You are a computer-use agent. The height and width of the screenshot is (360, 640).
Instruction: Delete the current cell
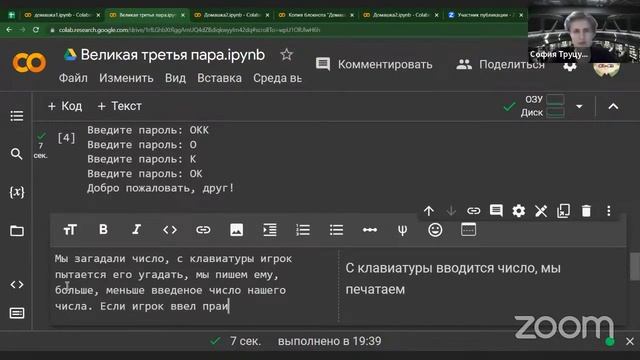(586, 211)
